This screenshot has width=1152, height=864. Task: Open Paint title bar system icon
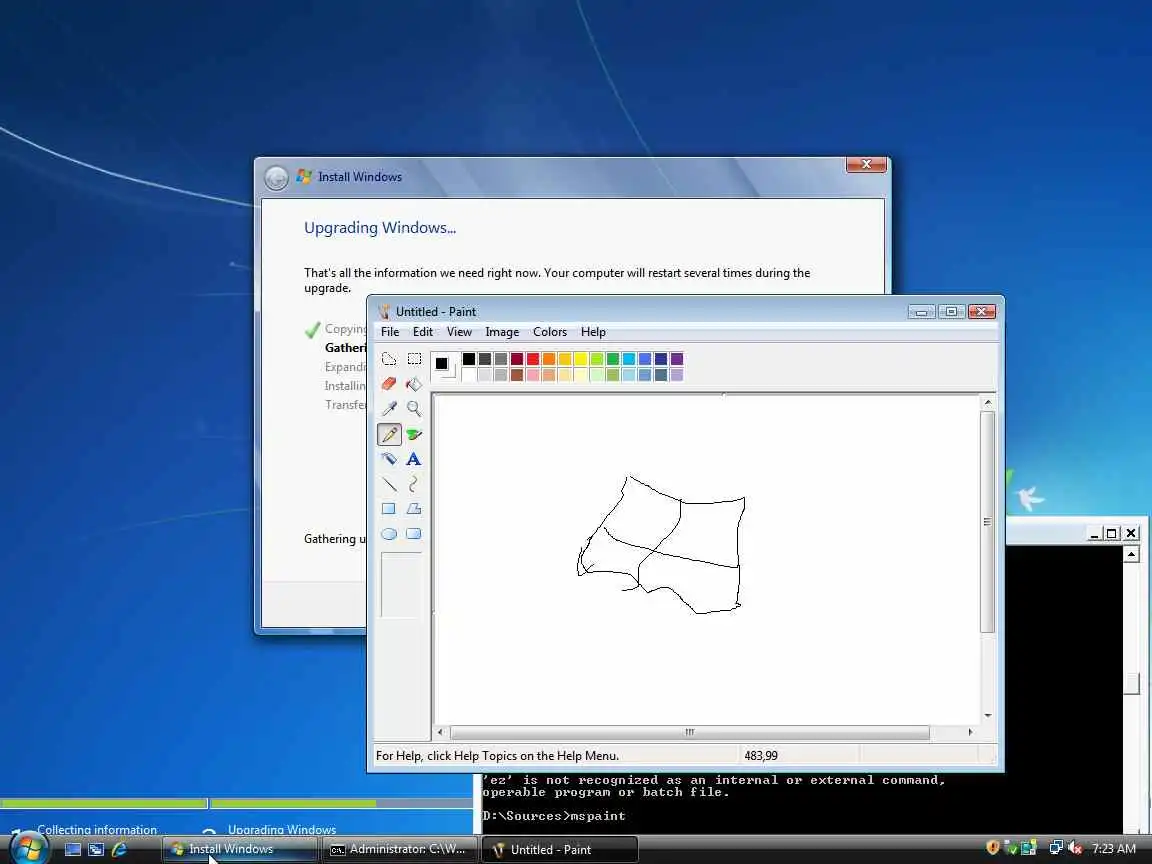point(384,312)
